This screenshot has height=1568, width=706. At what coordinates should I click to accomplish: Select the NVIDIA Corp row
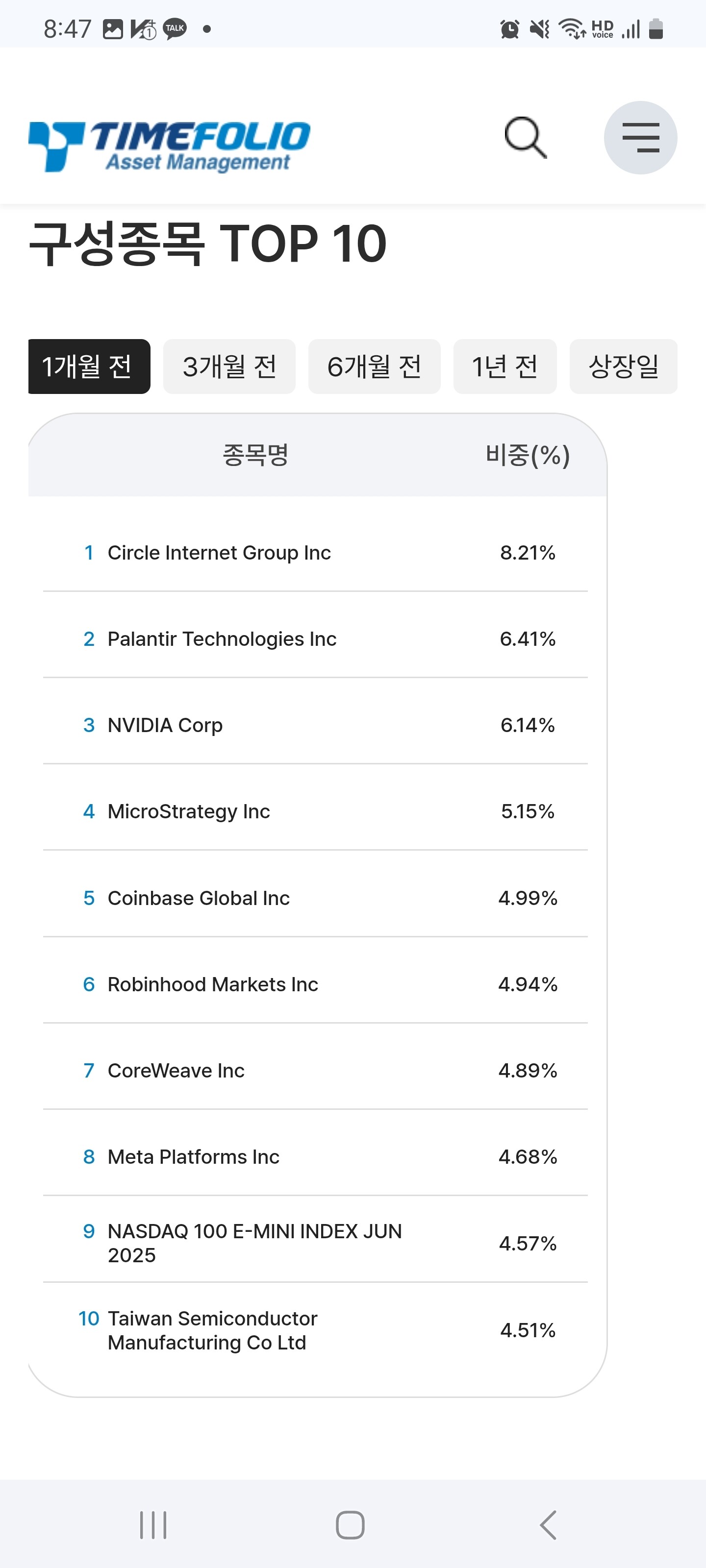165,725
